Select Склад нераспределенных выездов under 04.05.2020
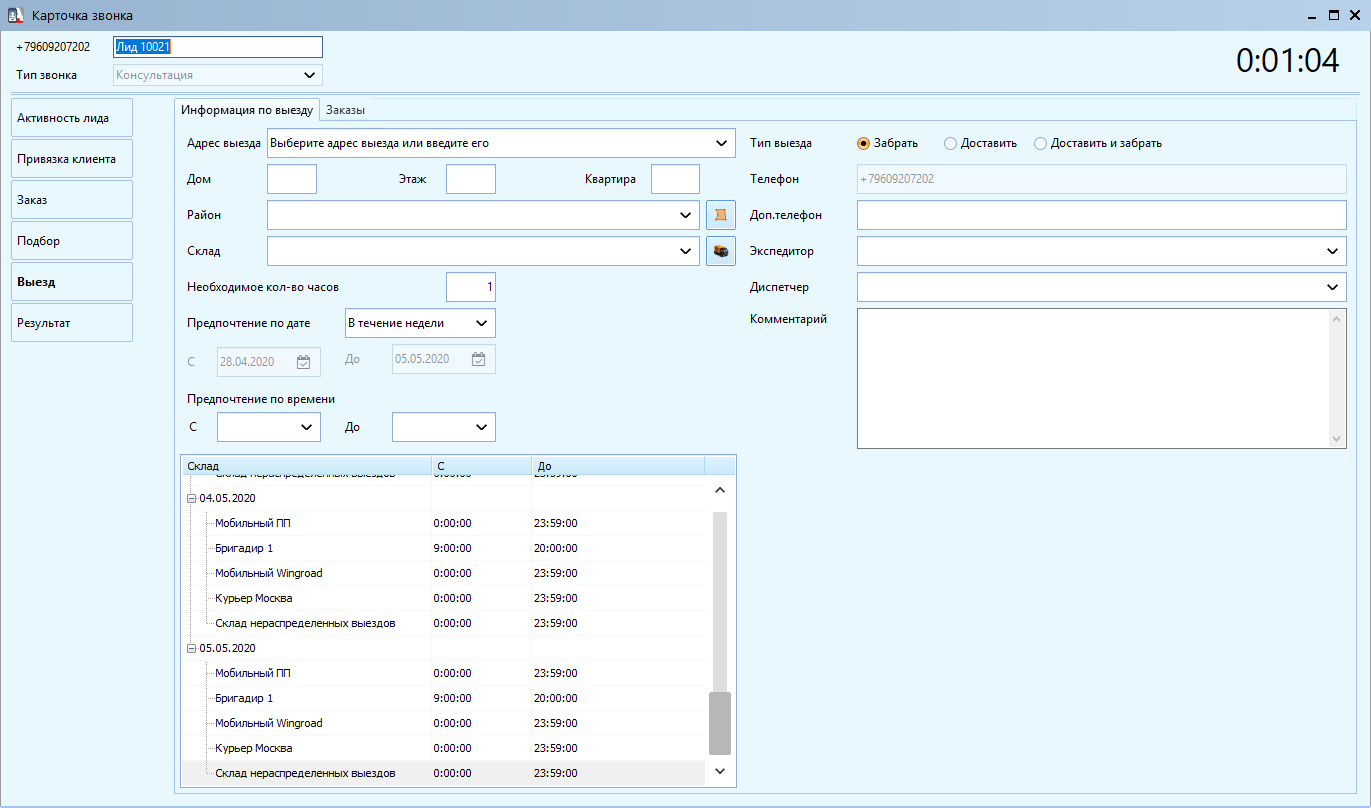This screenshot has height=808, width=1371. click(x=305, y=623)
